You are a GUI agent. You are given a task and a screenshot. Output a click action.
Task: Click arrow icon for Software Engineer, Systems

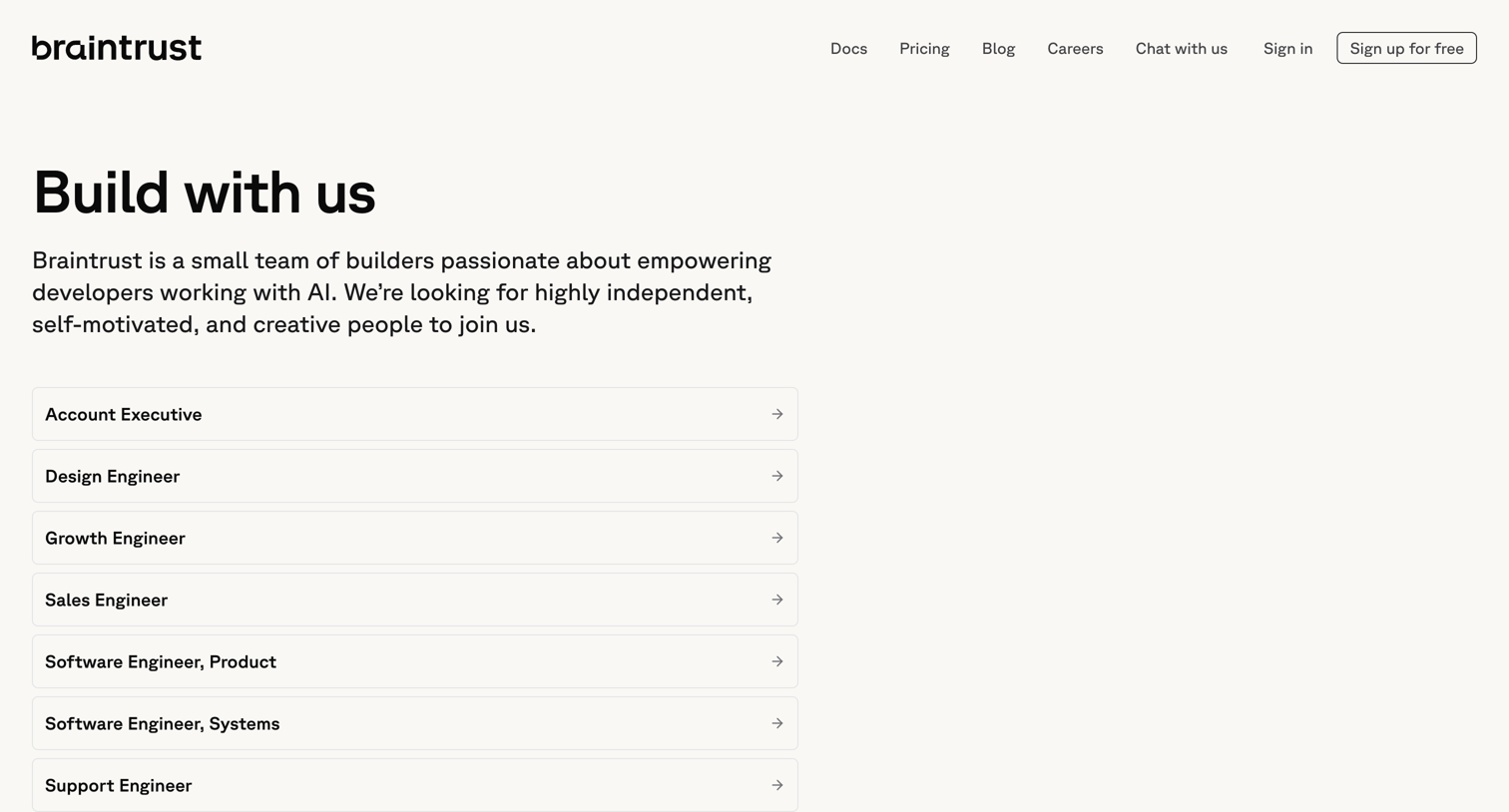(x=777, y=723)
